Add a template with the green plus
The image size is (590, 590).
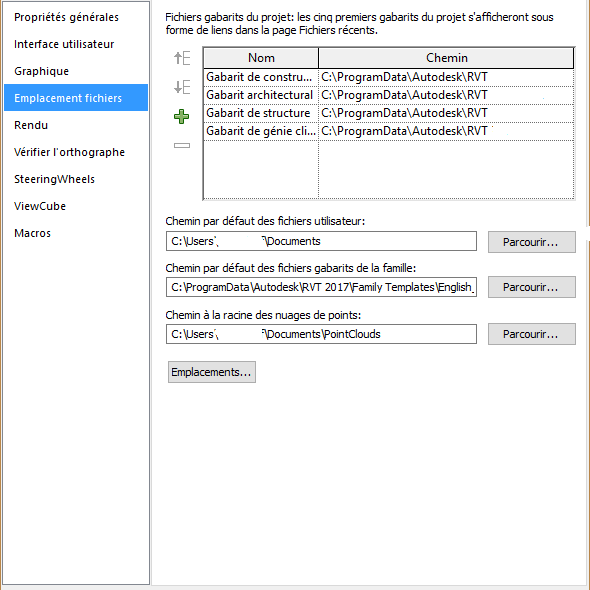point(181,117)
